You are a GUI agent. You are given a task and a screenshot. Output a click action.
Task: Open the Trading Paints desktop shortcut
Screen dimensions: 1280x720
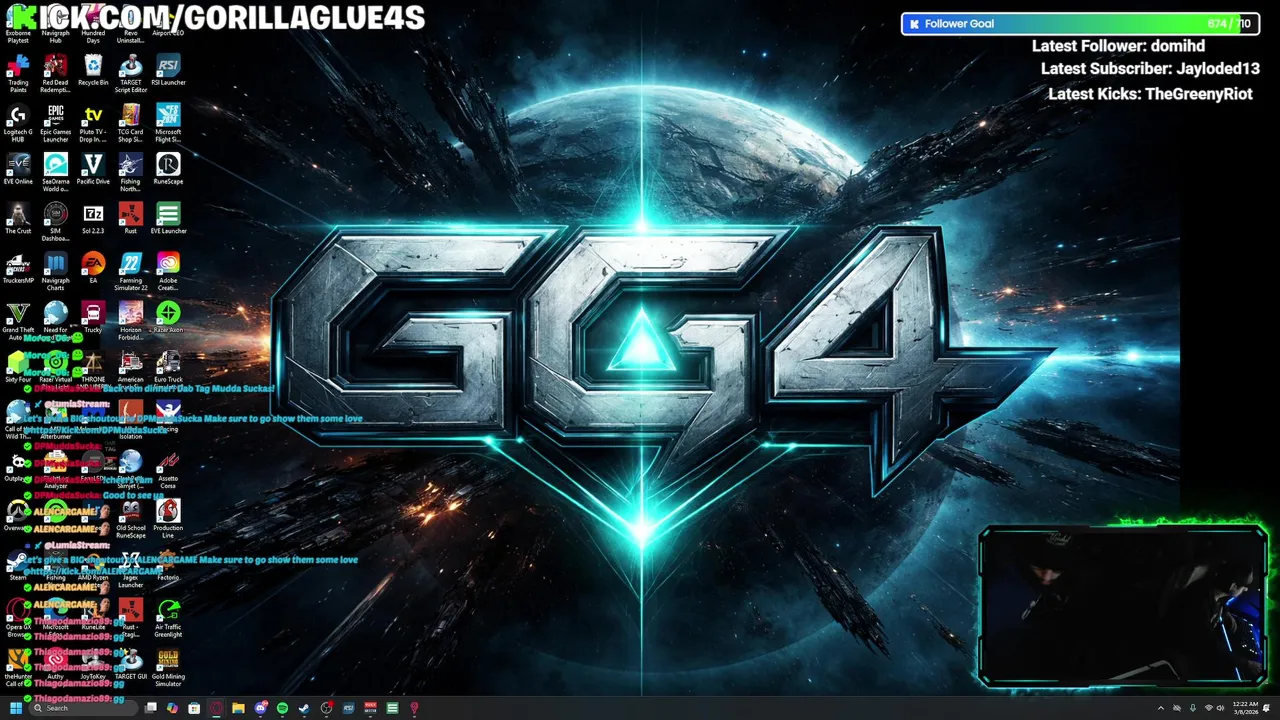click(18, 71)
